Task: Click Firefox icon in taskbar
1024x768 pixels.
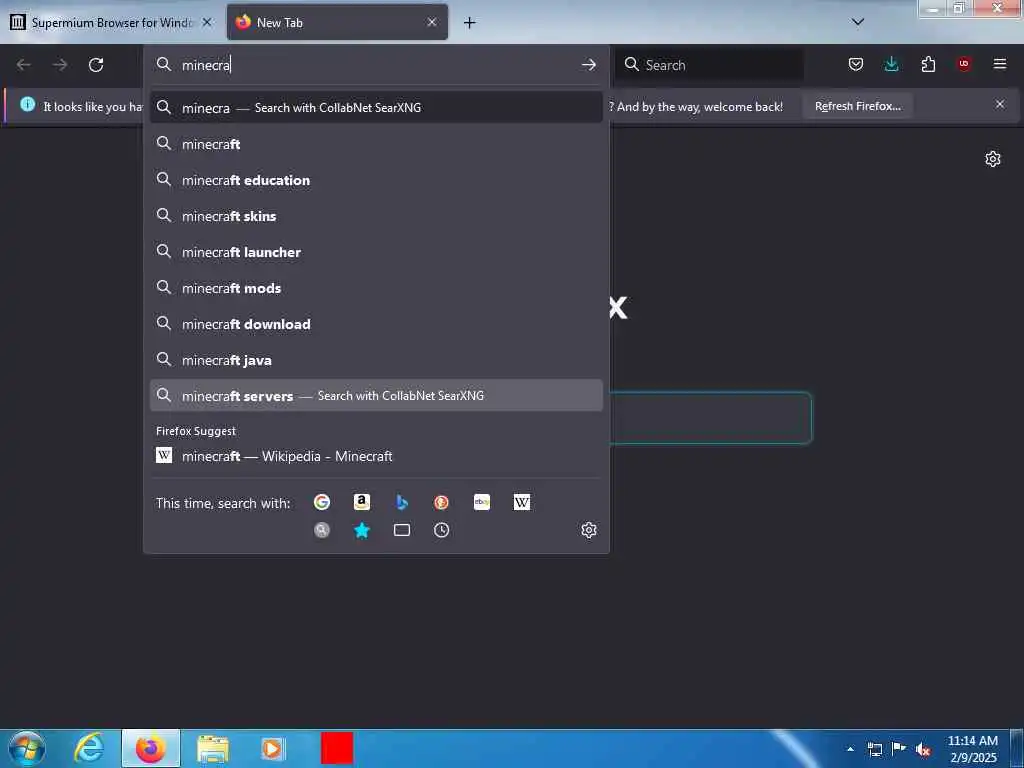Action: pos(150,748)
